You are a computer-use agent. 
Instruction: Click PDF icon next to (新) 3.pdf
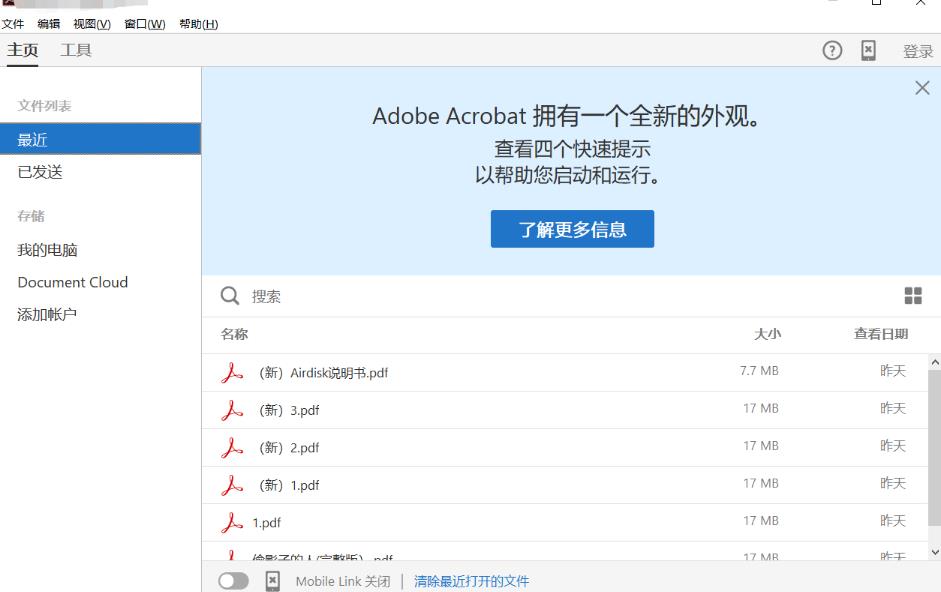[x=232, y=410]
